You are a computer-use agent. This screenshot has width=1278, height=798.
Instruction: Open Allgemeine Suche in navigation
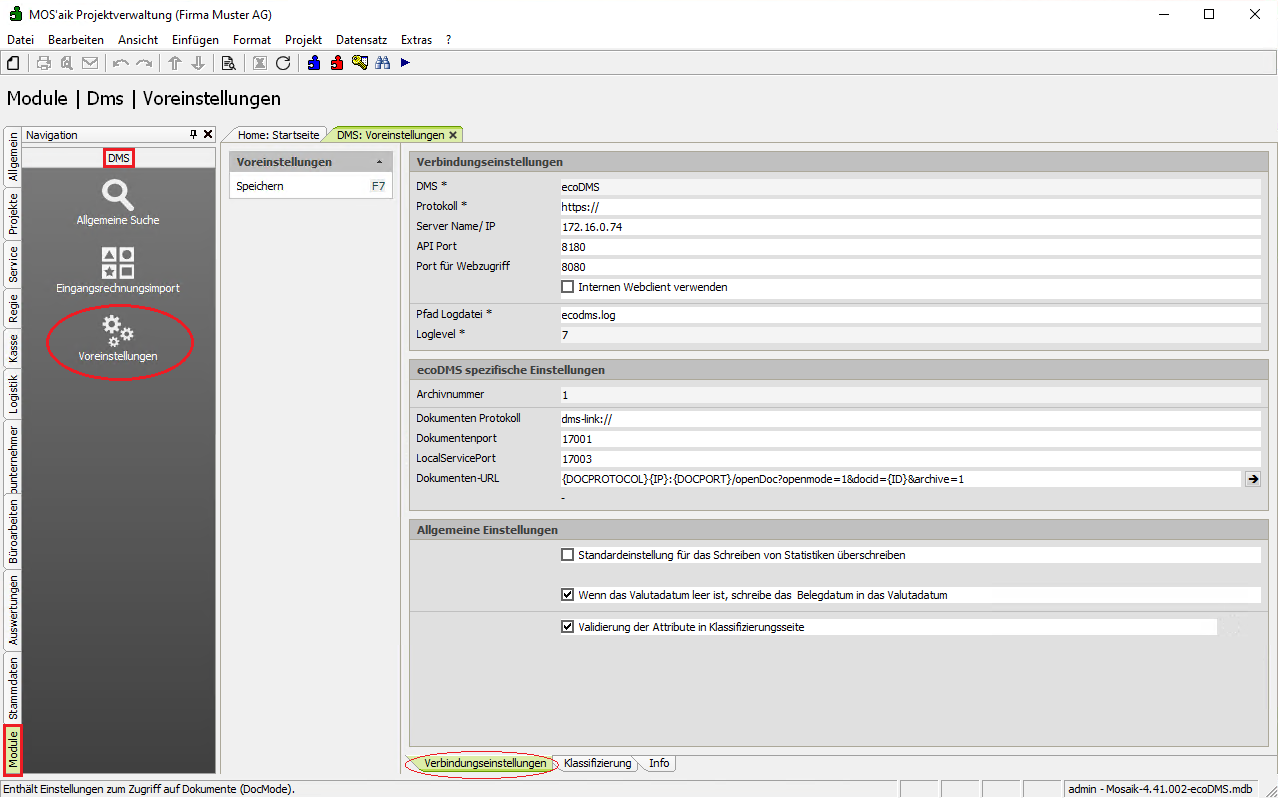coord(118,203)
